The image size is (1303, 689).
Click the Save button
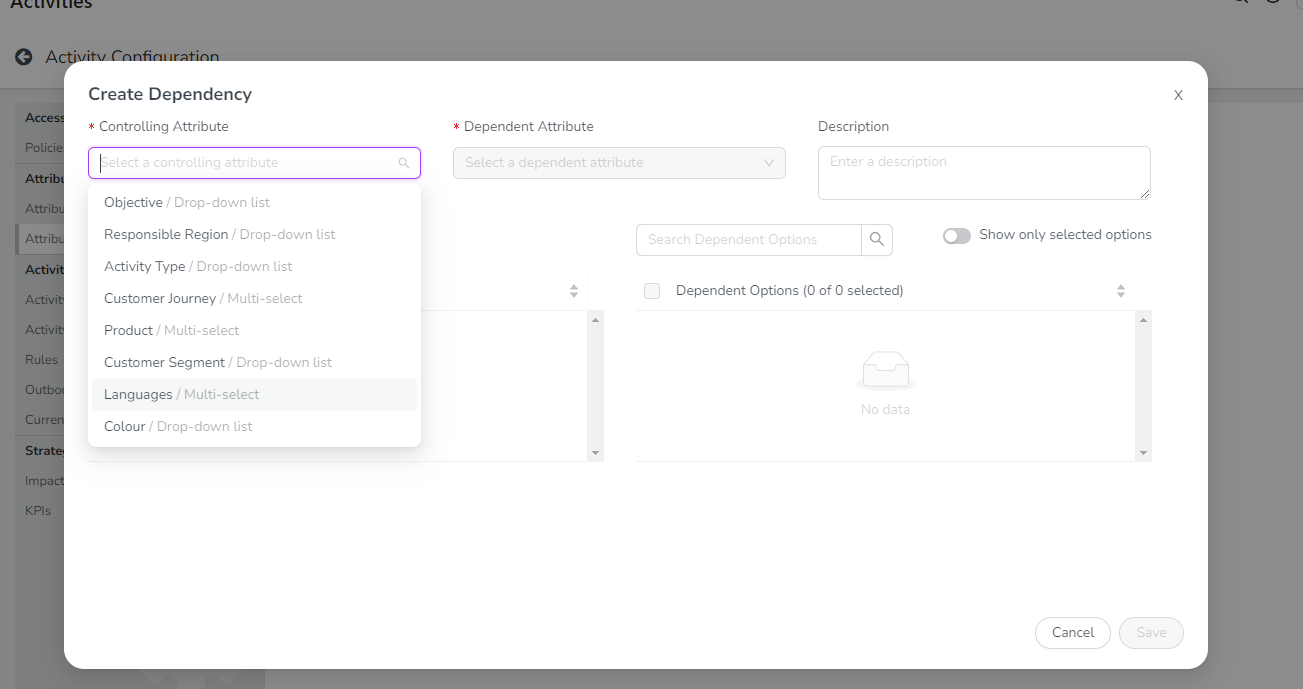[x=1151, y=633]
